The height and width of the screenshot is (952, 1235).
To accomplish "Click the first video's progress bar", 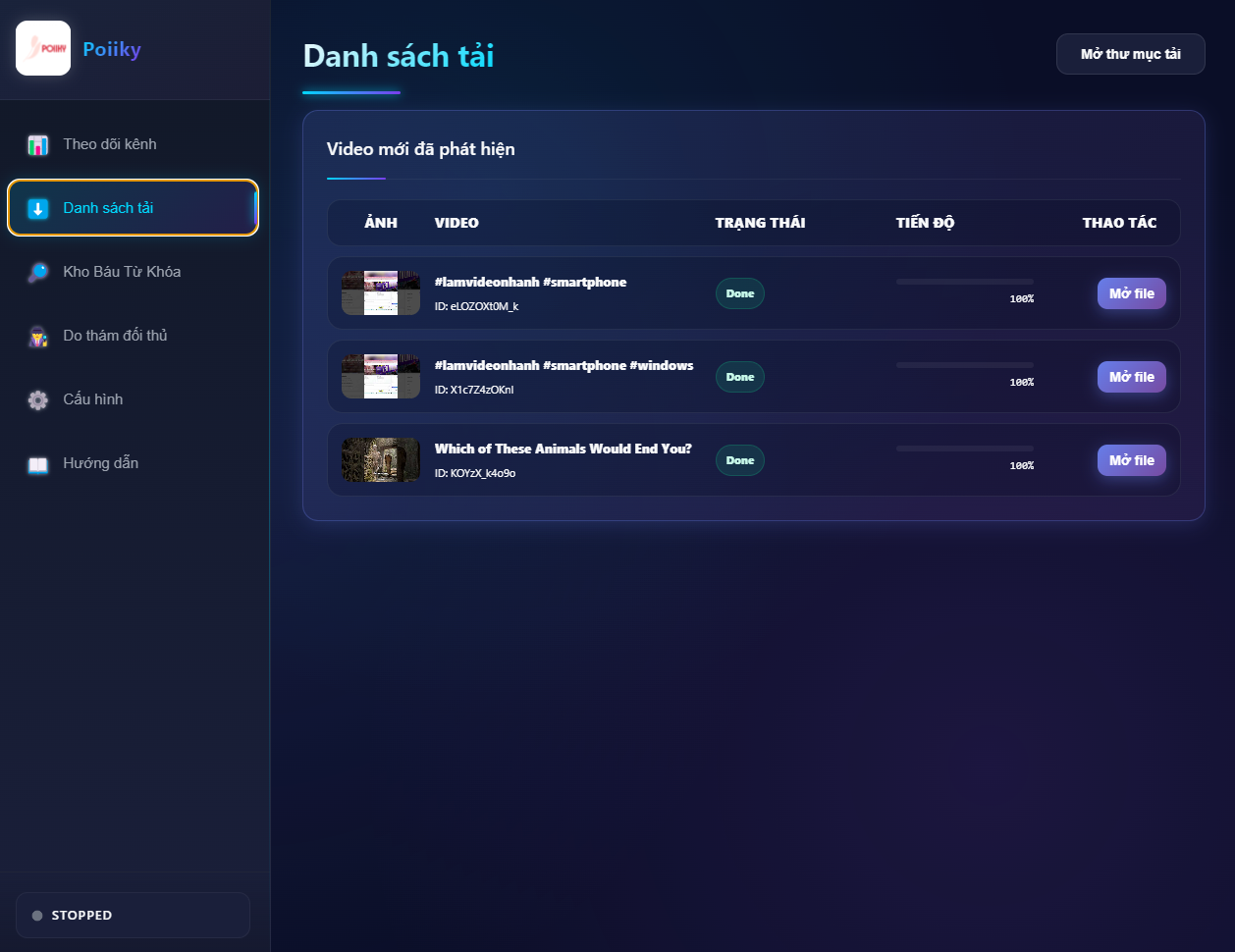I will 964,282.
